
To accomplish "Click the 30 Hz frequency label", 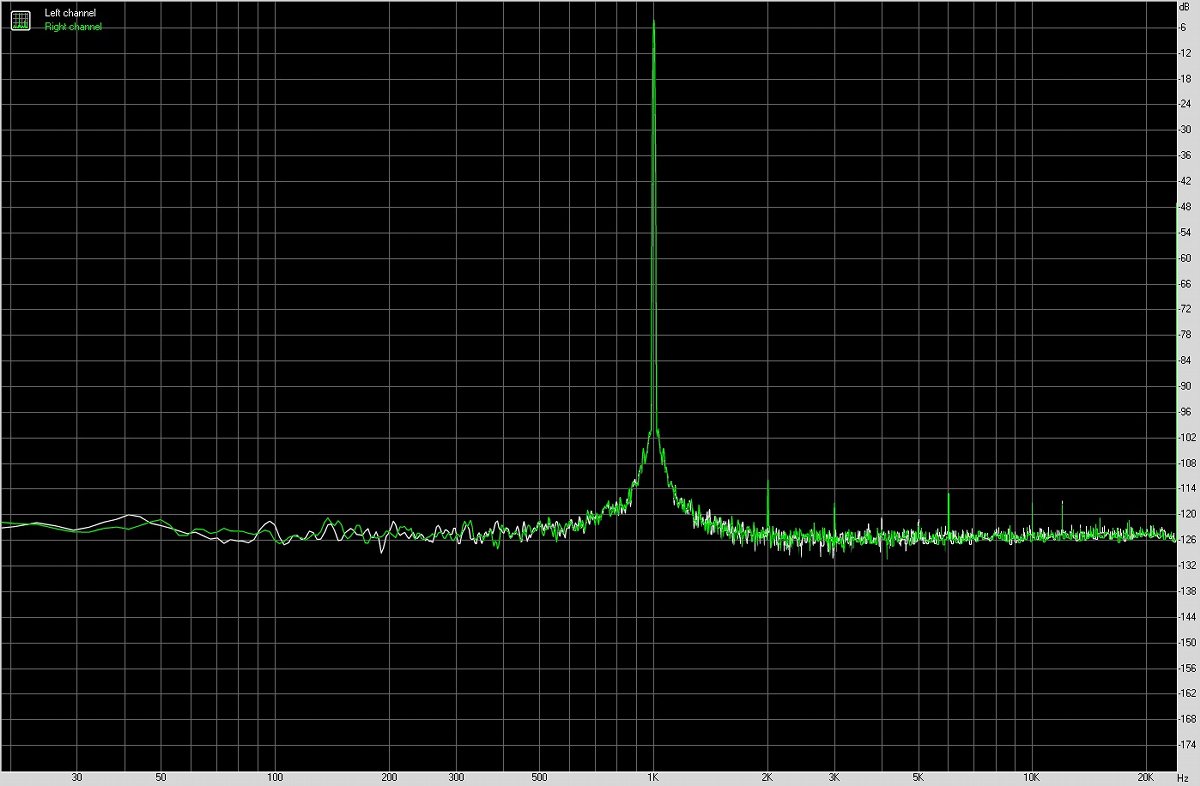I will [77, 777].
